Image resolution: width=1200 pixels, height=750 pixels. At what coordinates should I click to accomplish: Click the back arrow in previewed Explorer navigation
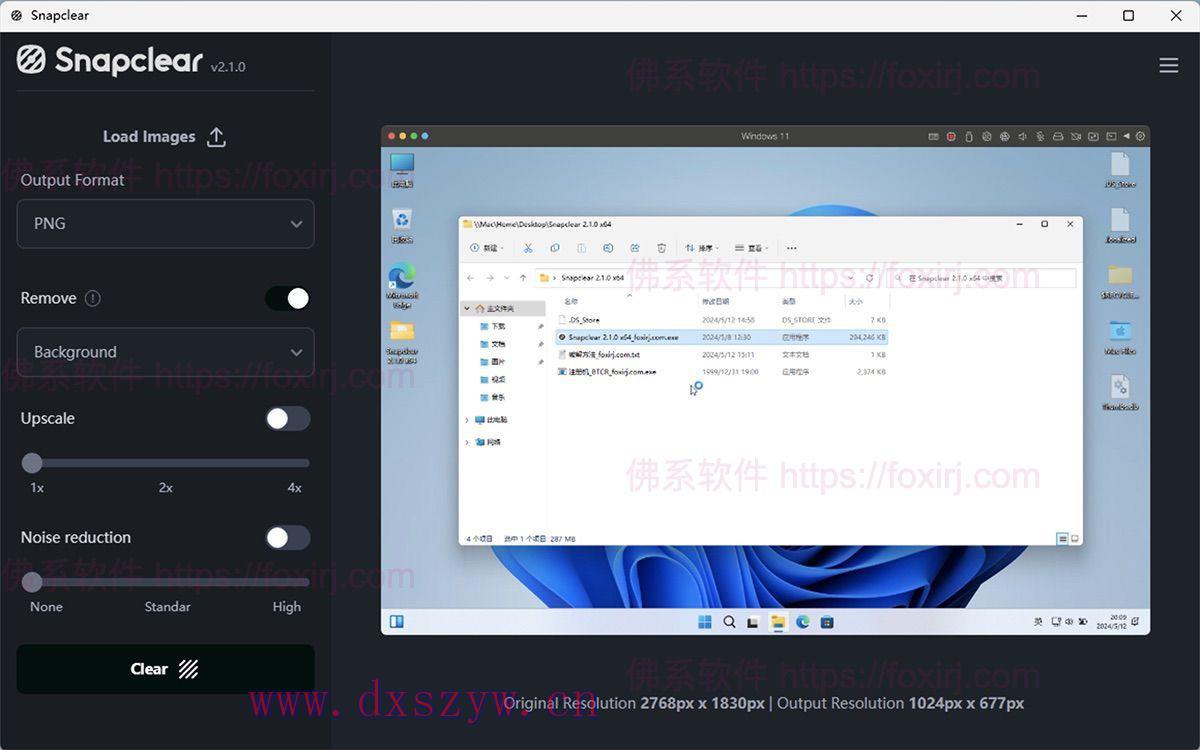[472, 278]
